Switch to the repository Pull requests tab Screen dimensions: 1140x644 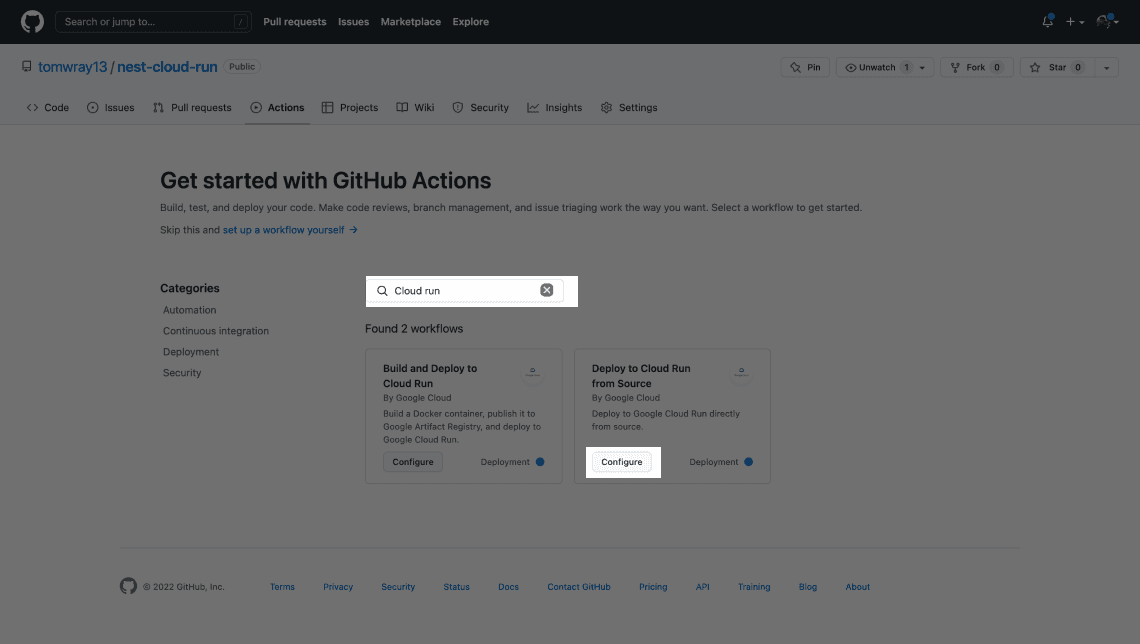coord(193,108)
